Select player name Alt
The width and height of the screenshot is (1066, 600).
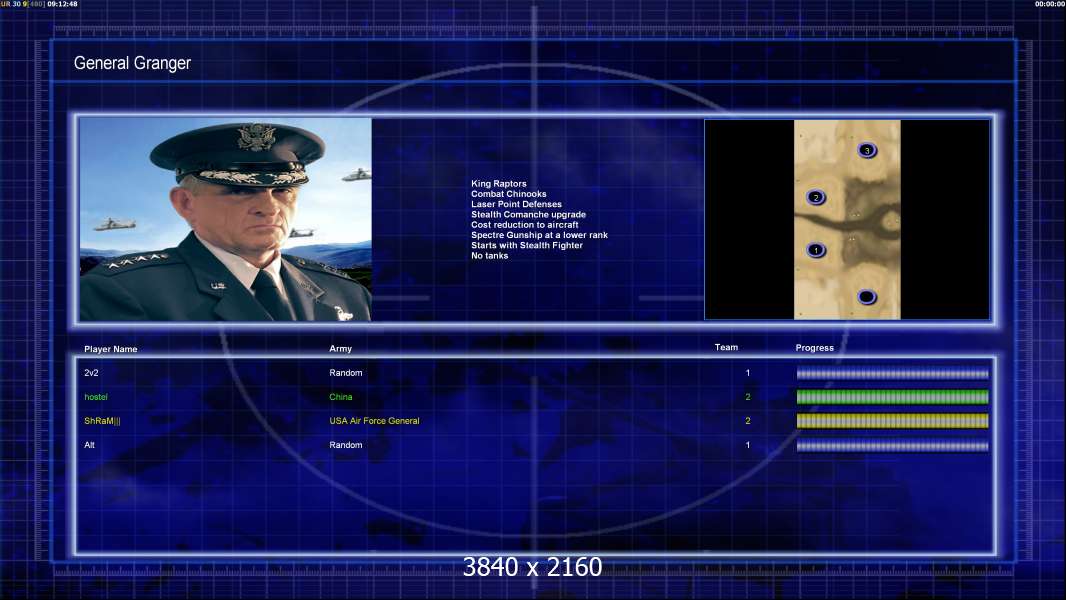click(89, 445)
